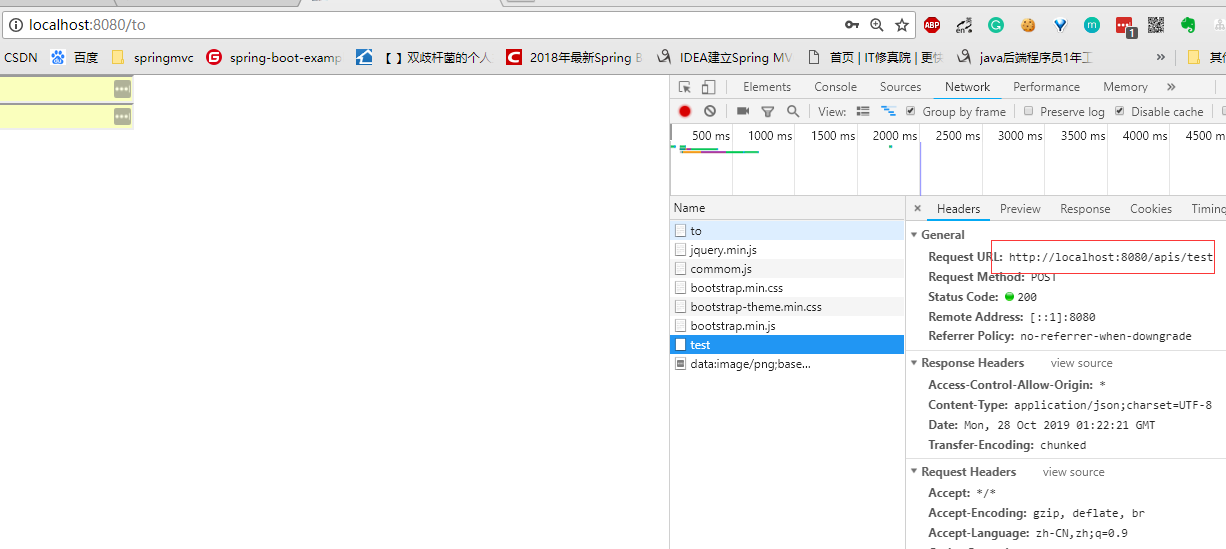The width and height of the screenshot is (1226, 549).
Task: Enable Preserve log checkbox
Action: pos(1029,111)
